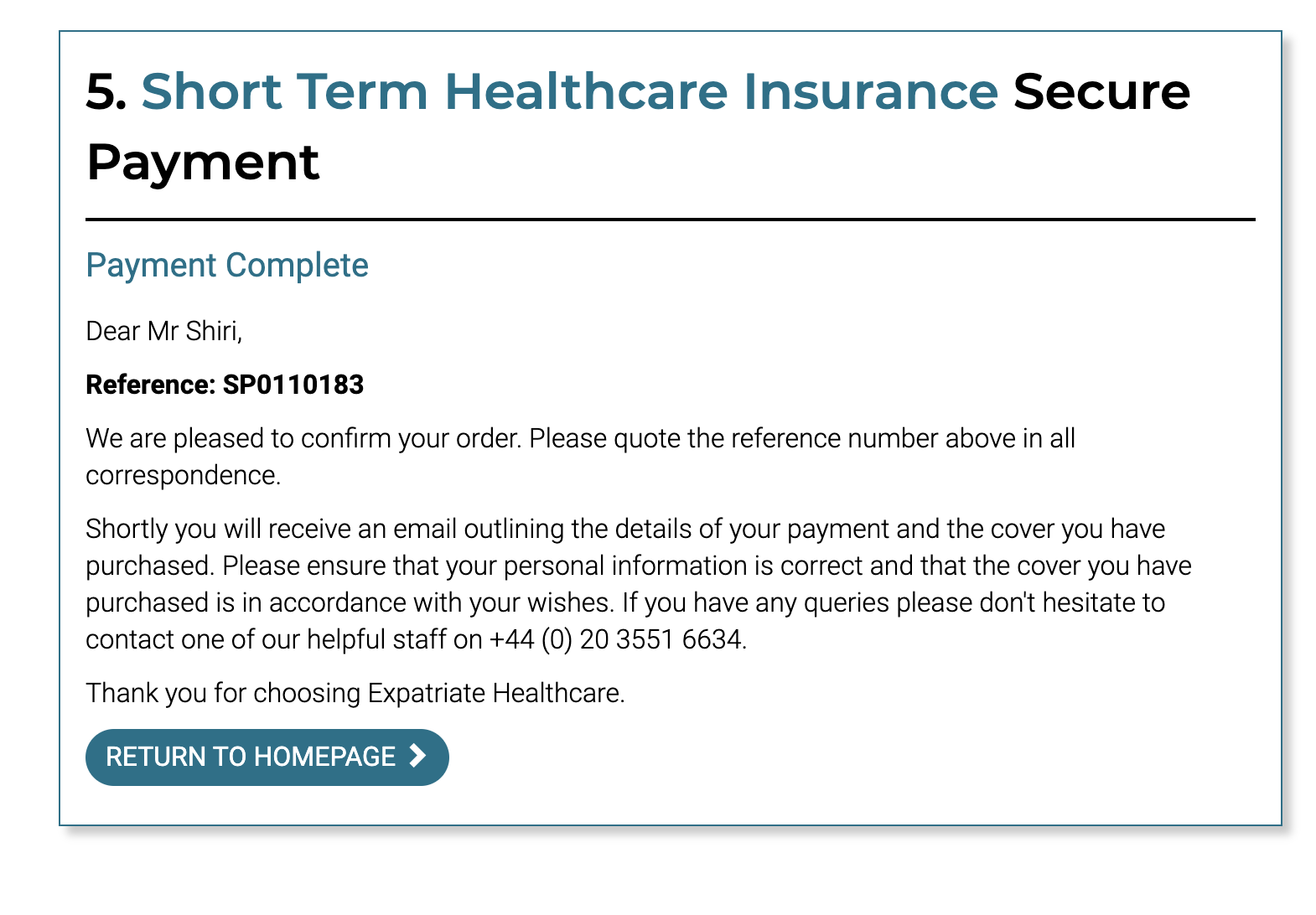Click the word correspondence.
Screen dimensions: 1316x915
(183, 475)
